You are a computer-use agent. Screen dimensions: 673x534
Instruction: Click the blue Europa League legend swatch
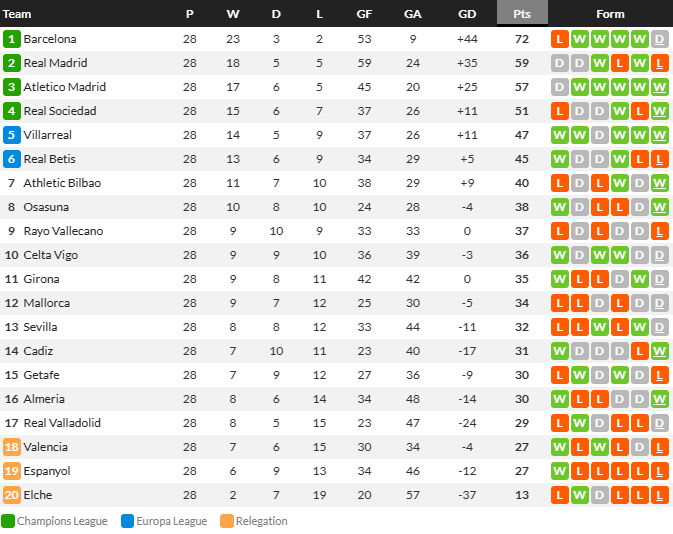coord(127,521)
